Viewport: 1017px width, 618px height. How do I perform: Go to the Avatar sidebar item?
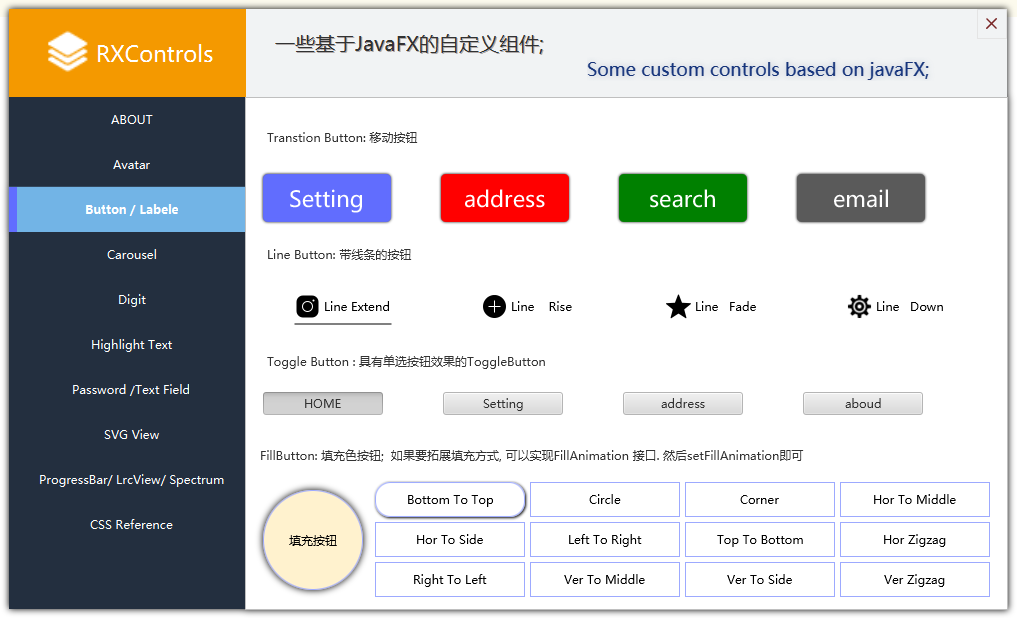coord(131,165)
